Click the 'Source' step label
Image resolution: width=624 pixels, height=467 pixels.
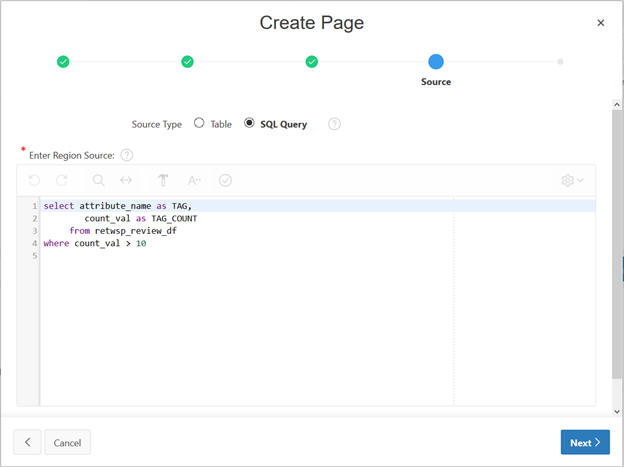point(436,82)
